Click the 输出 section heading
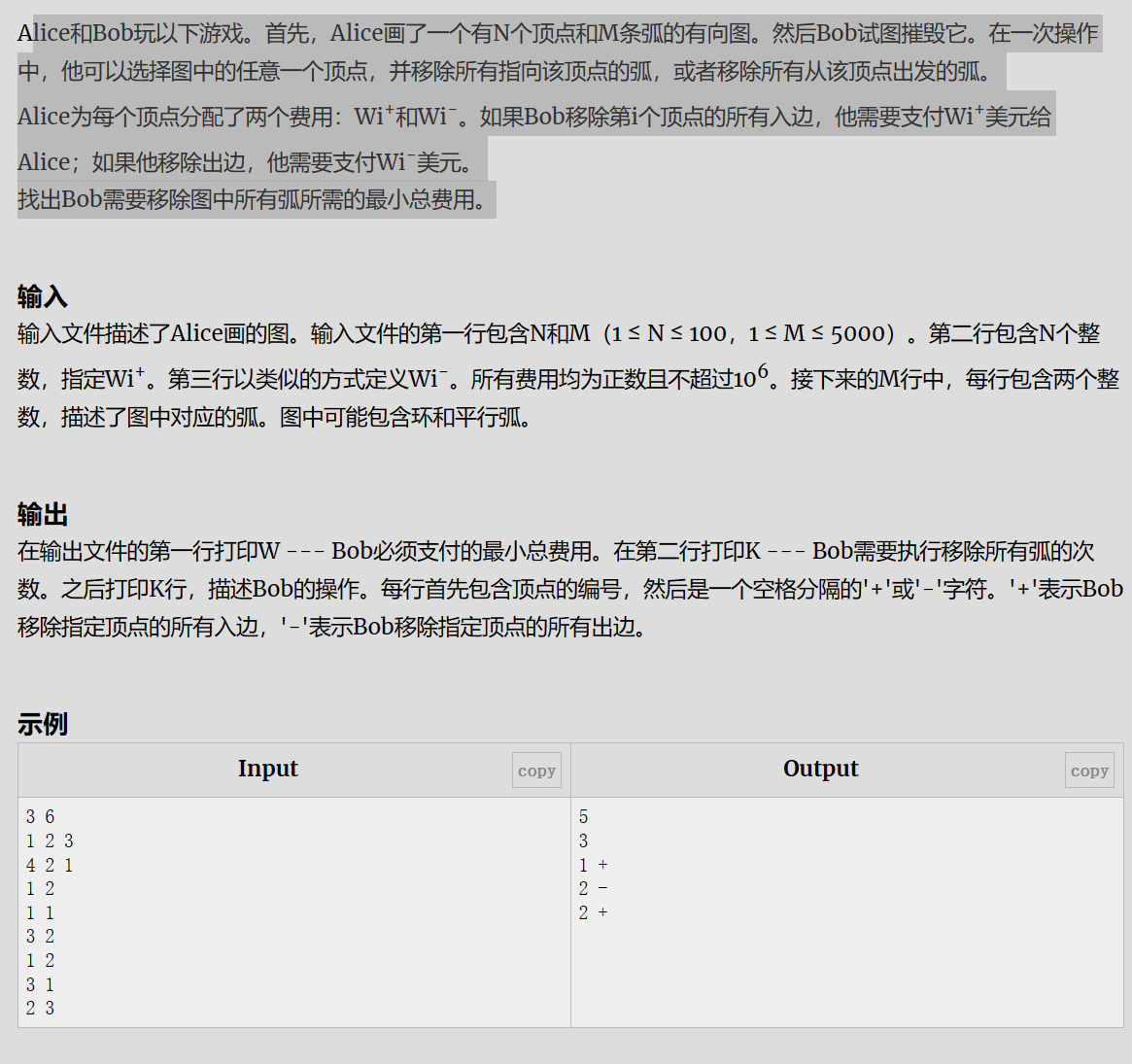Image resolution: width=1132 pixels, height=1064 pixels. 43,515
